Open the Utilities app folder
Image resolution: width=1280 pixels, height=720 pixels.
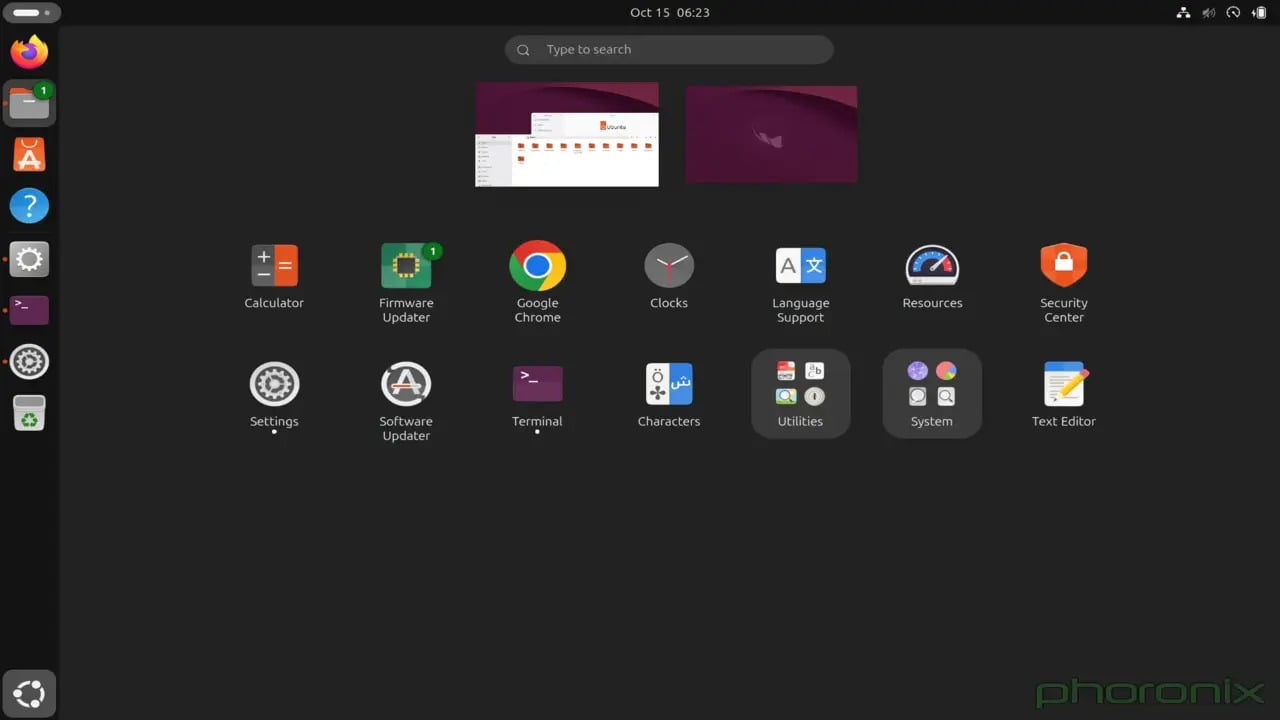point(800,393)
